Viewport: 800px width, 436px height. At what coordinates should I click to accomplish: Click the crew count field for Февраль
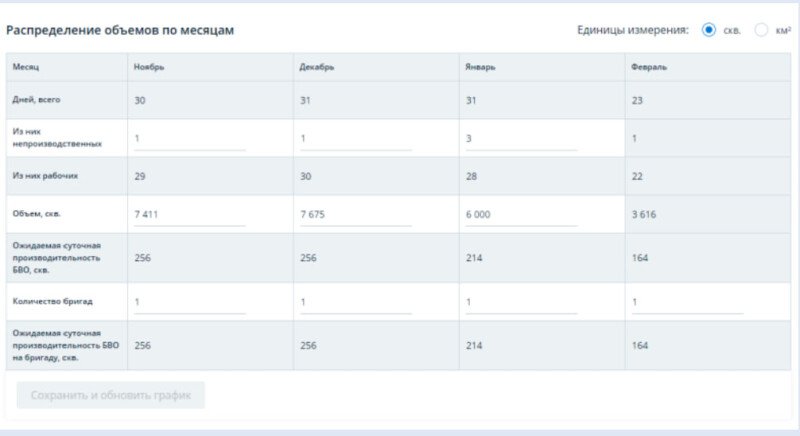coord(687,301)
